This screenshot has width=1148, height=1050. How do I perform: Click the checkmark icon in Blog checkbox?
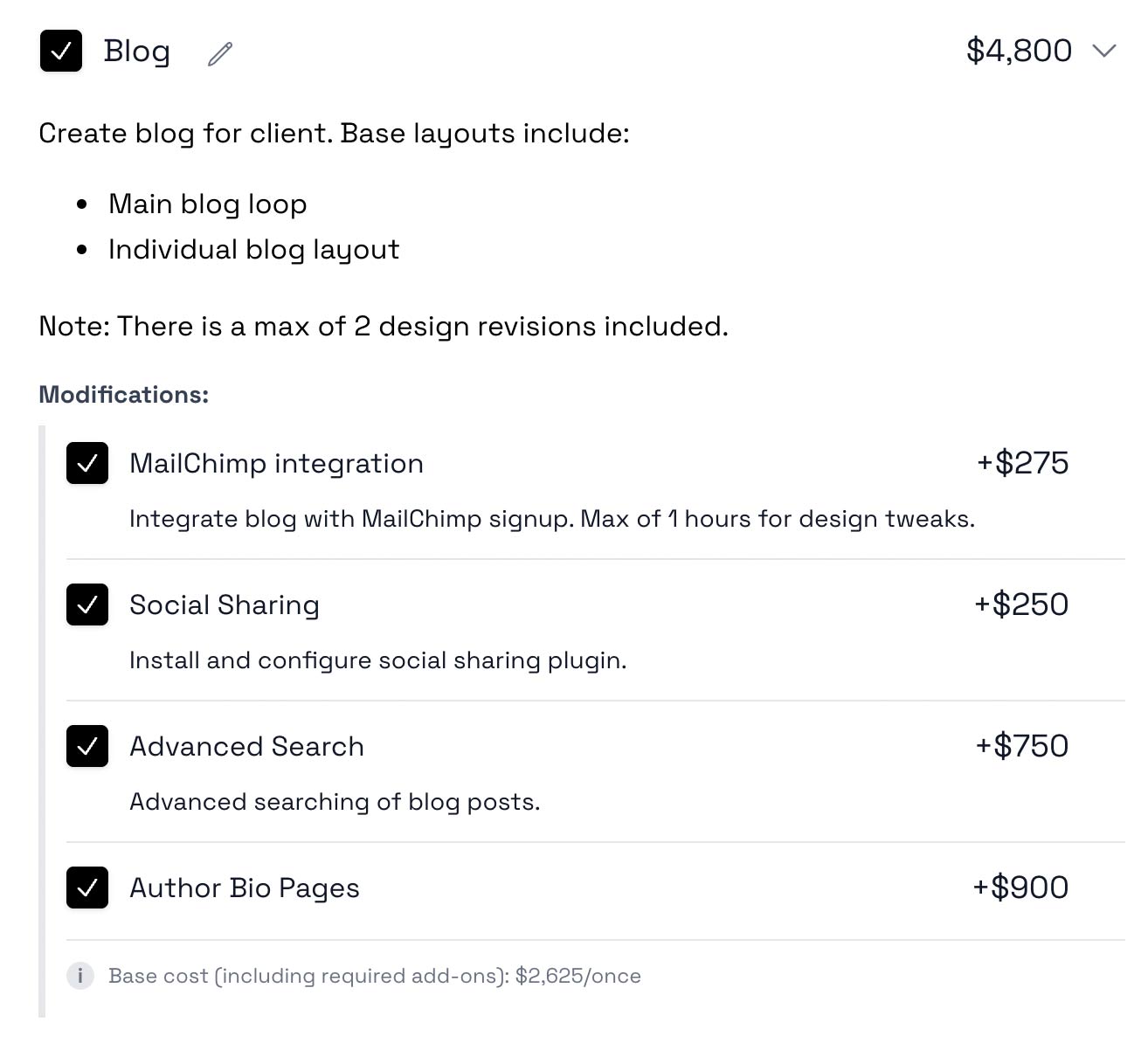pos(60,51)
